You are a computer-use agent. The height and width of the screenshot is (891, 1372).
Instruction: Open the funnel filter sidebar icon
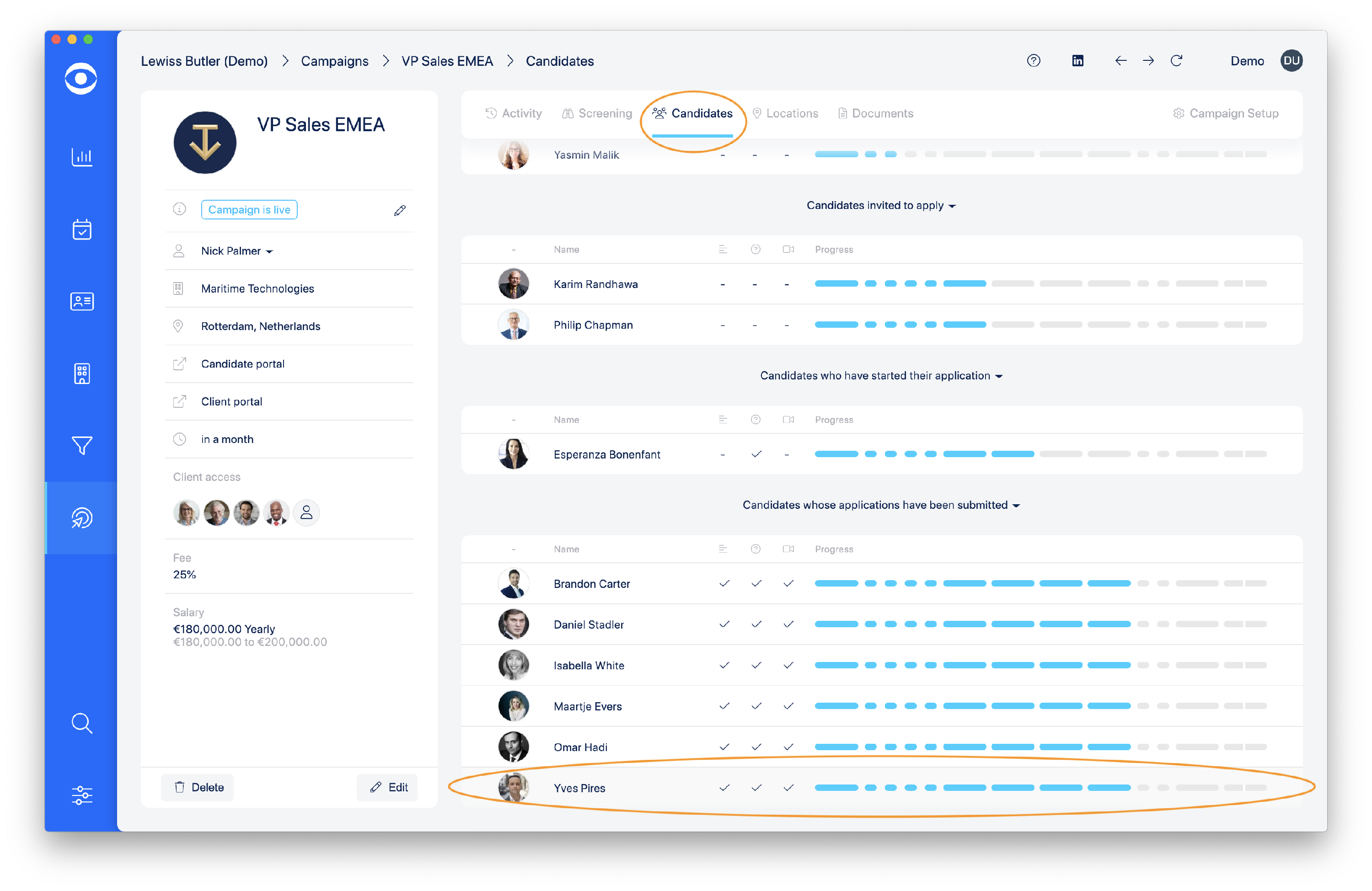pos(81,445)
